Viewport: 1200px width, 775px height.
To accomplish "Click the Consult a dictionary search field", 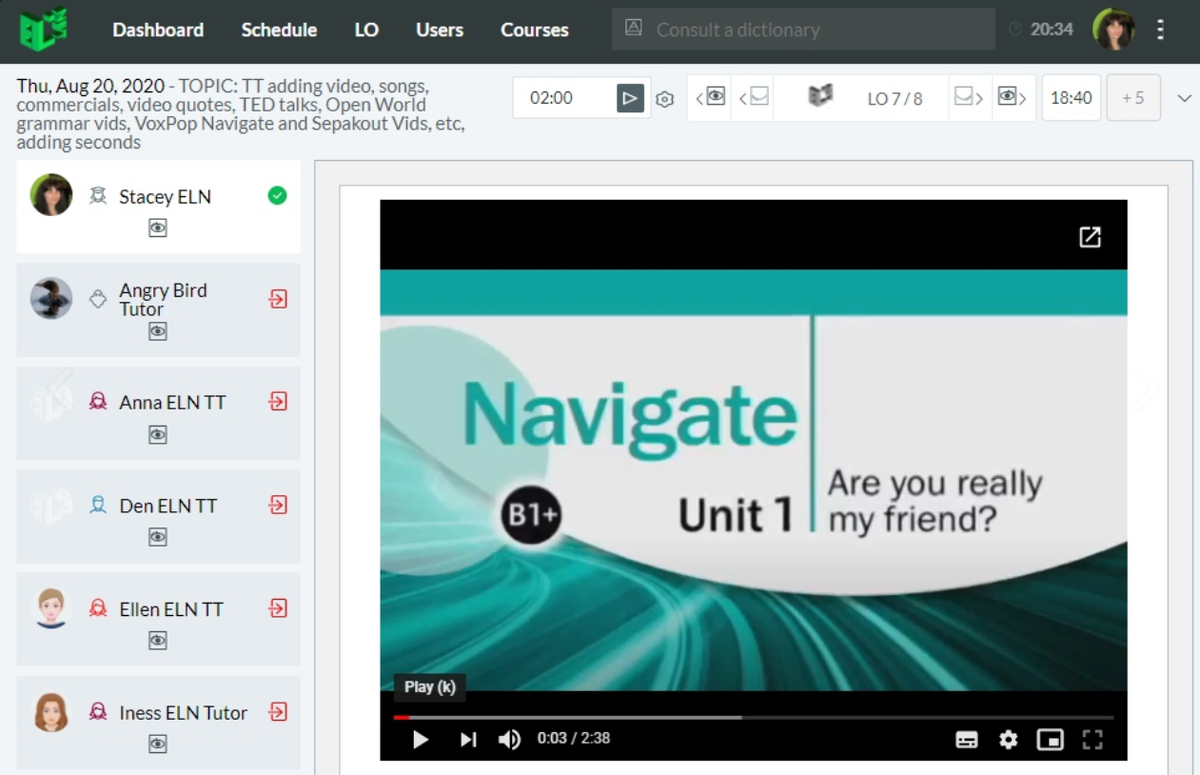I will (x=803, y=29).
